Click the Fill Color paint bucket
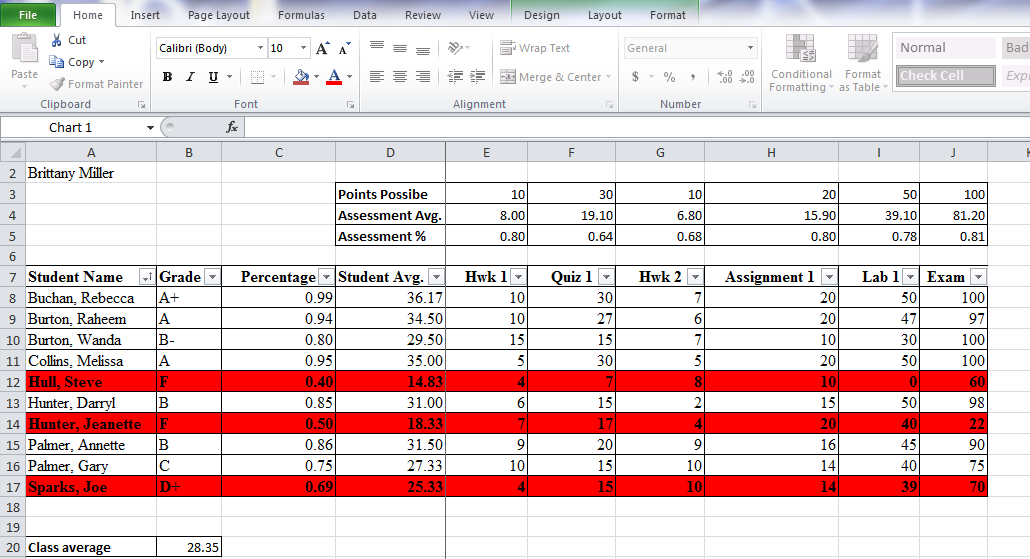Screen dimensions: 1030x559 tap(302, 77)
